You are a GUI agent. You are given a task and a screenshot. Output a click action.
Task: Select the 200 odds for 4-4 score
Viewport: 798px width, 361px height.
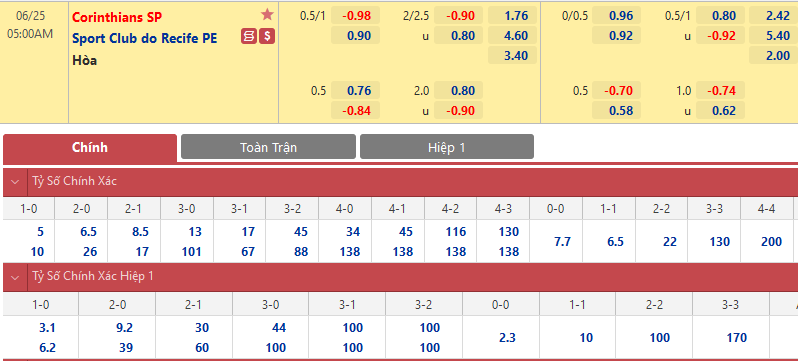(x=772, y=242)
